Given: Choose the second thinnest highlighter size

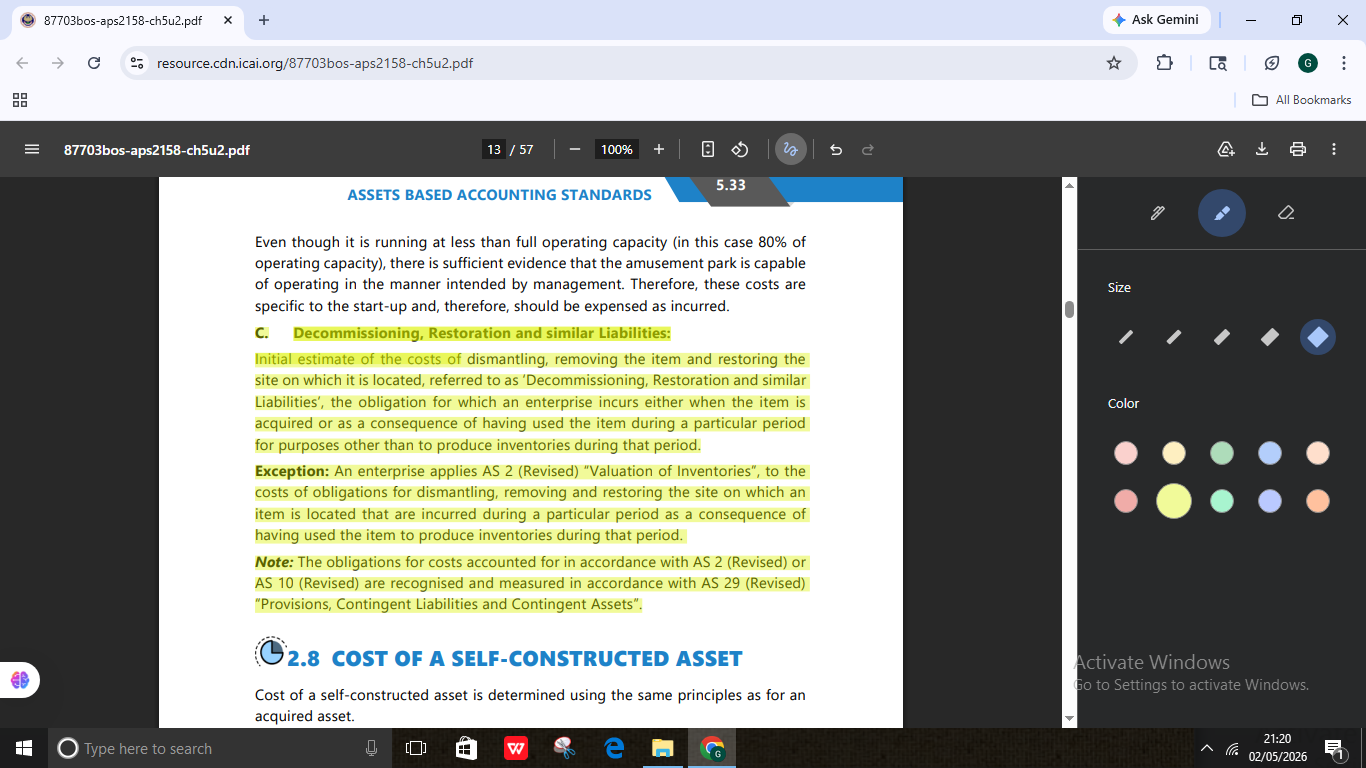Looking at the screenshot, I should coord(1174,338).
